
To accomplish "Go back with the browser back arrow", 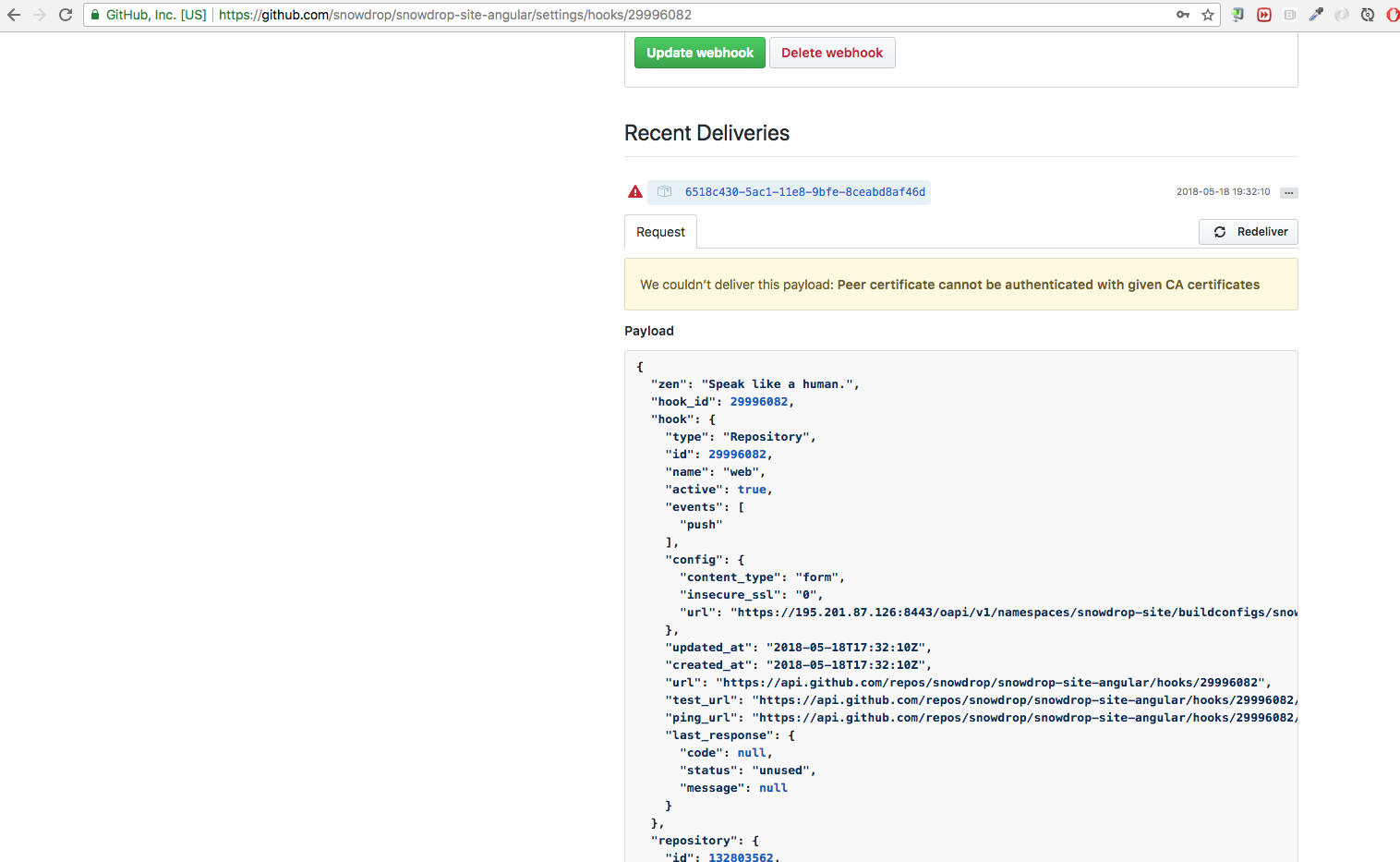I will tap(14, 15).
